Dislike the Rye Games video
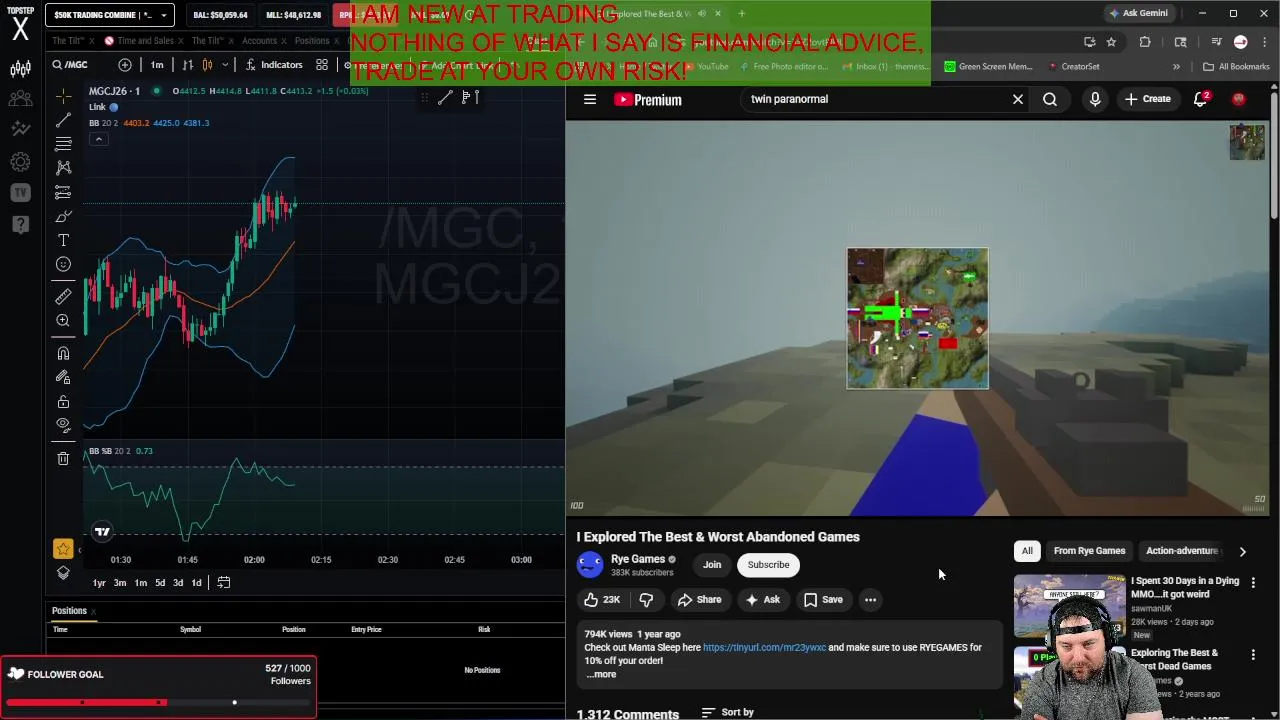The width and height of the screenshot is (1280, 720). (646, 600)
